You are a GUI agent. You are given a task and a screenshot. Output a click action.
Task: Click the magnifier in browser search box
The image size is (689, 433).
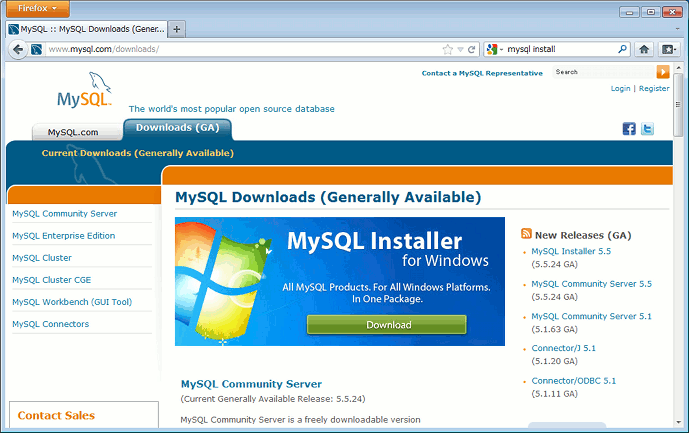click(x=622, y=49)
